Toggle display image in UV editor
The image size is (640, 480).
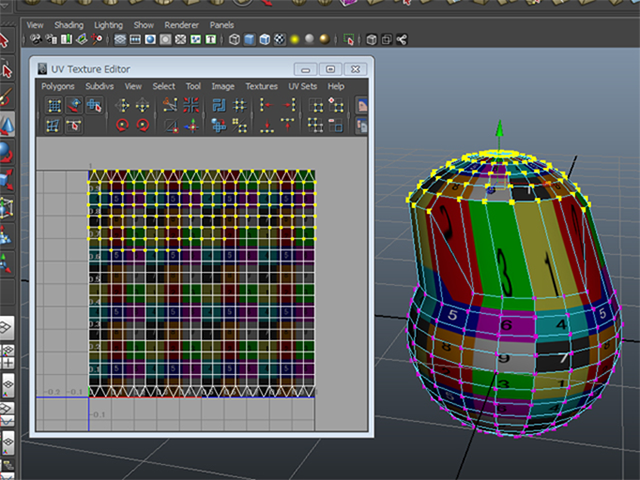362,106
